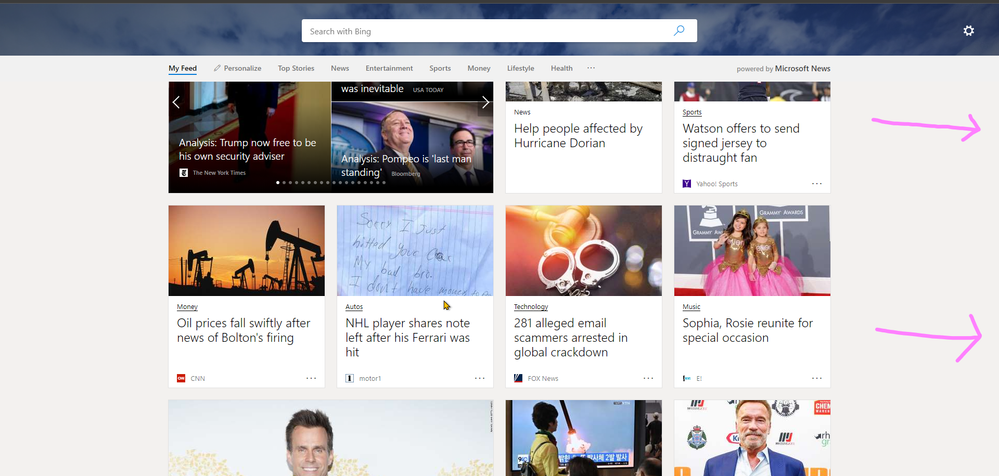
Task: Click the Music category label
Action: pos(691,307)
